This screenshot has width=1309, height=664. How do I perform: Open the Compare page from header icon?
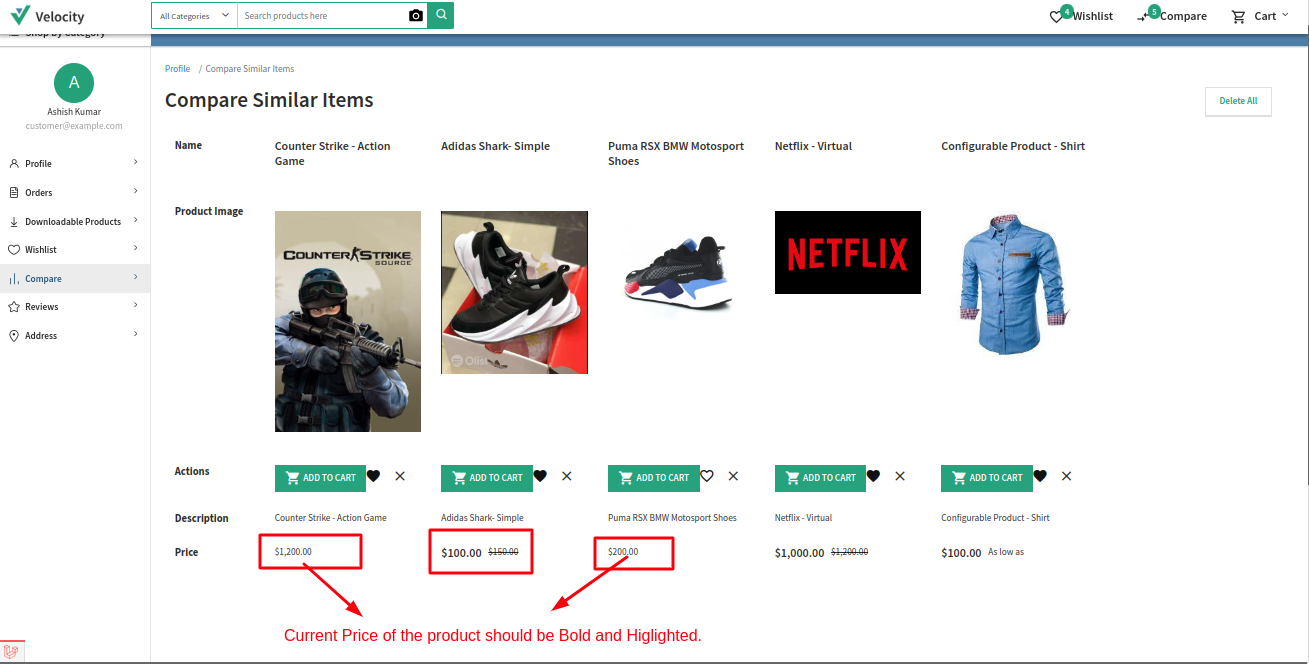(x=1143, y=16)
